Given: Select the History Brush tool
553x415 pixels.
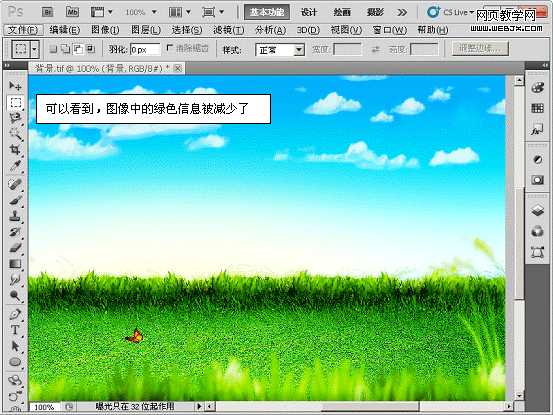Looking at the screenshot, I should pyautogui.click(x=15, y=232).
